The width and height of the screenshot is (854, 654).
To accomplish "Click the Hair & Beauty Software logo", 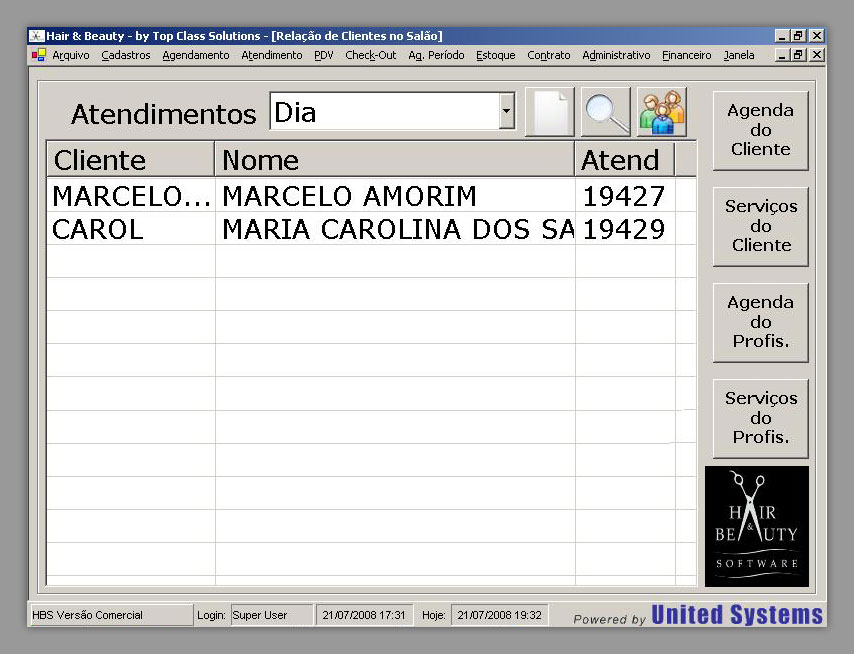I will click(x=757, y=526).
